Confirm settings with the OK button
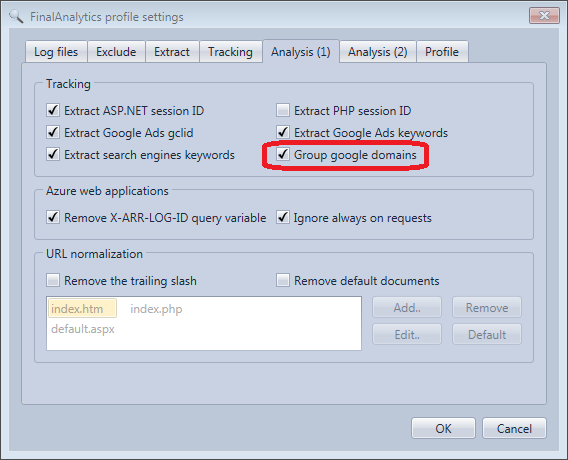The image size is (568, 460). tap(443, 428)
